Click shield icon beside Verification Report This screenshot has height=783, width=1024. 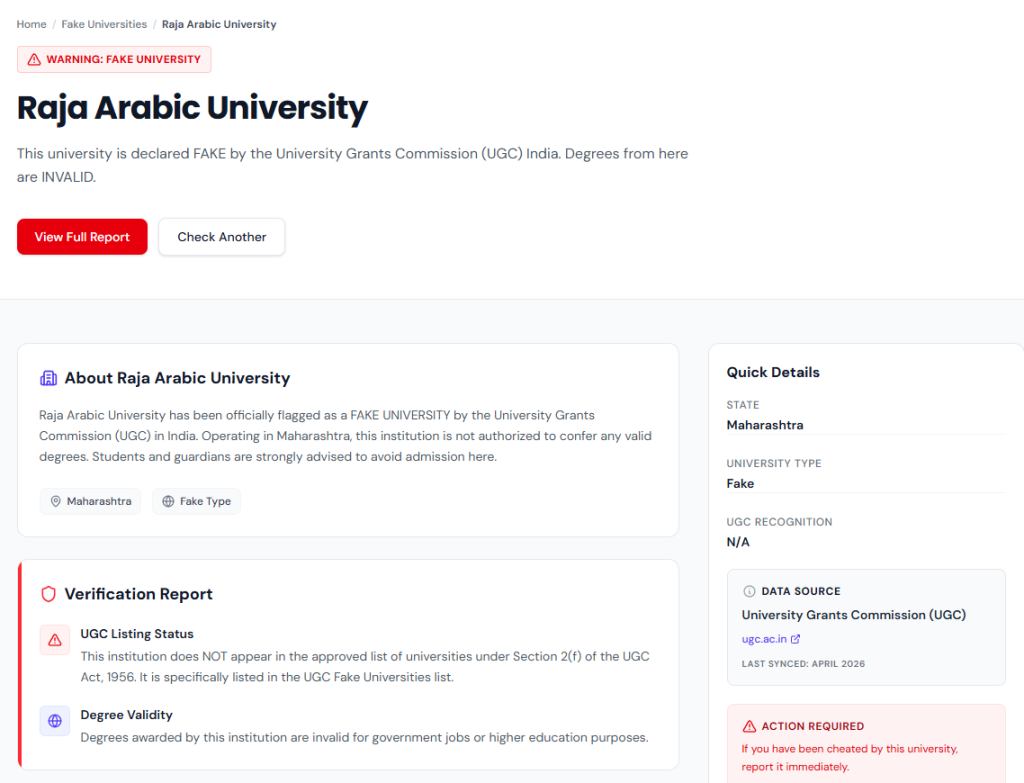(48, 594)
